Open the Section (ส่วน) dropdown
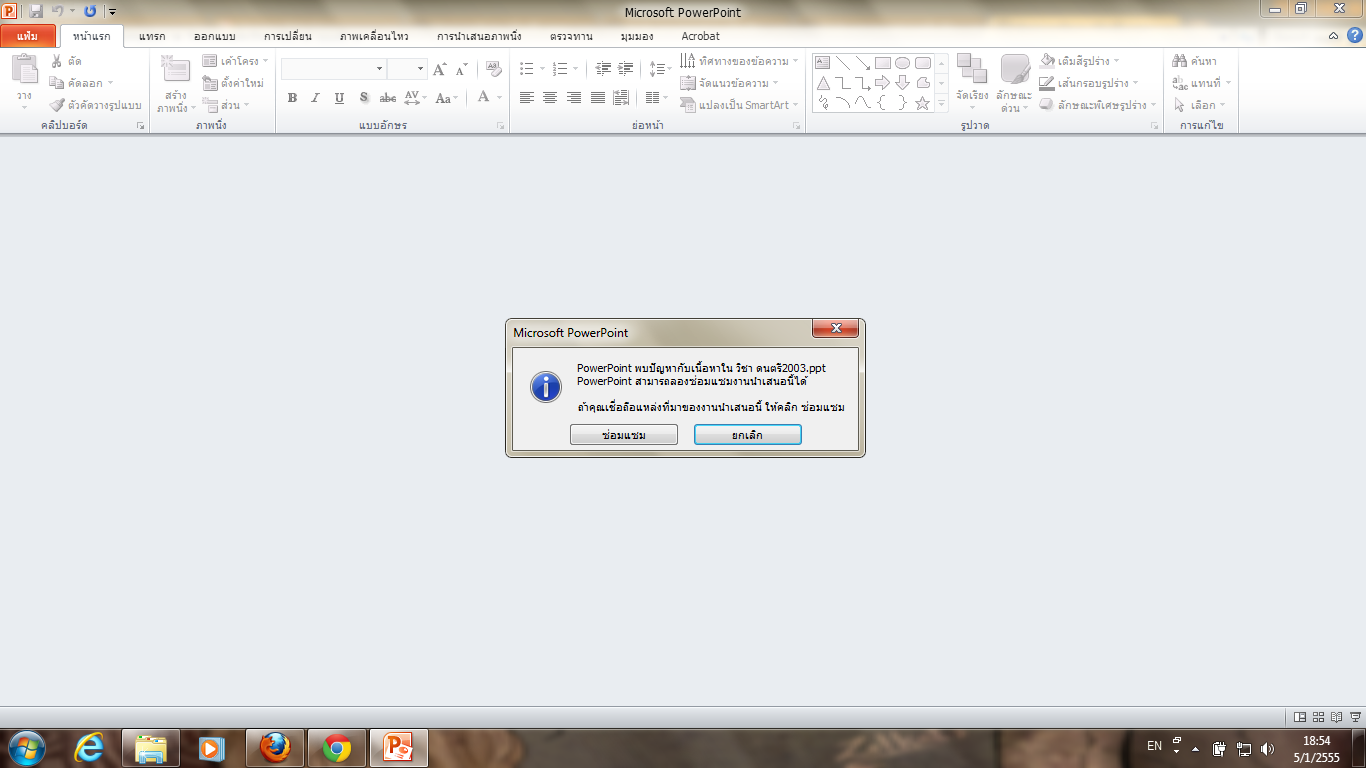This screenshot has height=768, width=1366. point(226,105)
